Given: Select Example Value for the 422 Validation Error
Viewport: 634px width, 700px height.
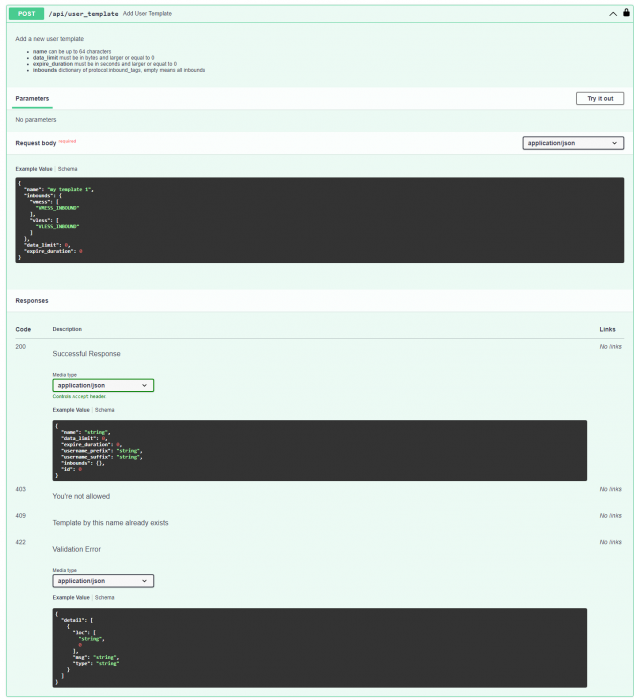Looking at the screenshot, I should click(70, 597).
